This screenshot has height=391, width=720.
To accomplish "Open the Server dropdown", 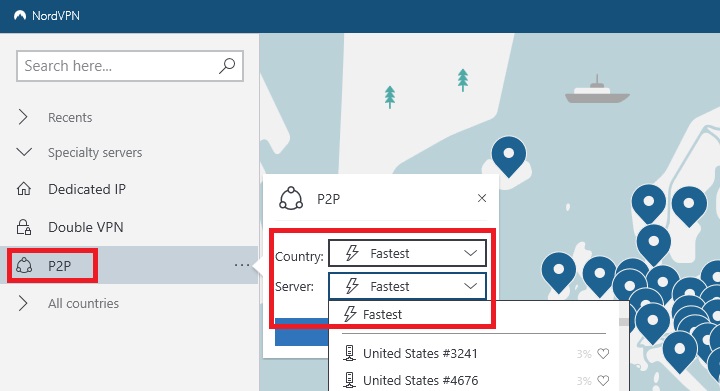I will (407, 286).
